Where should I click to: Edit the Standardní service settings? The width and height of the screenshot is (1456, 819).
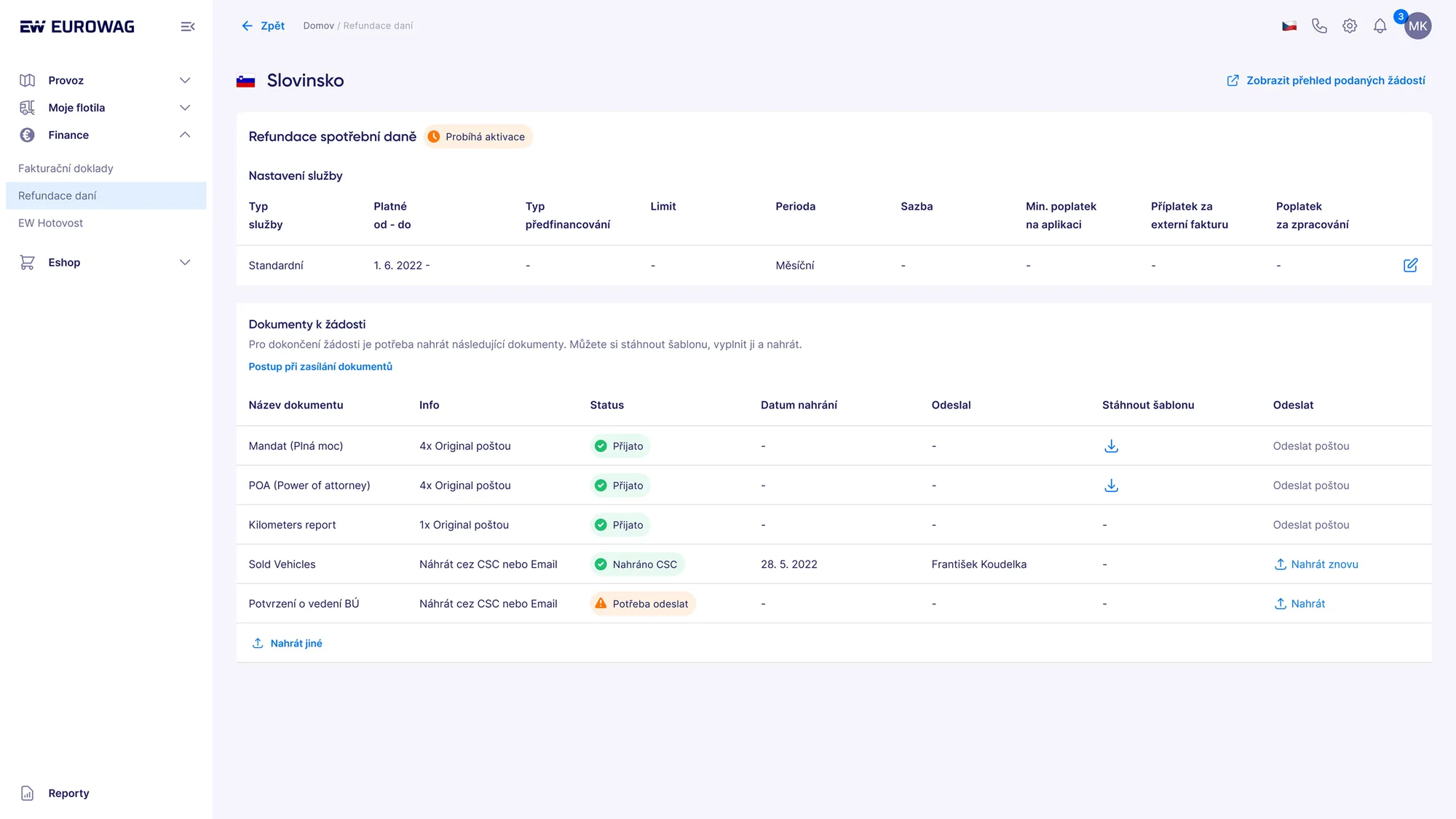click(1410, 265)
